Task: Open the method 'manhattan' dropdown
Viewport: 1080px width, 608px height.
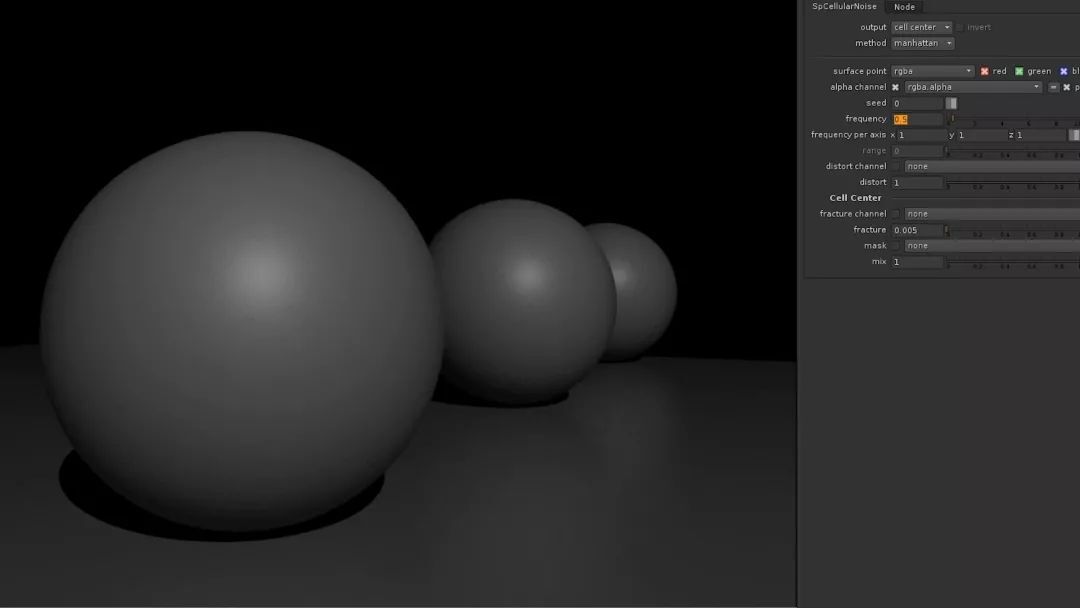Action: click(922, 43)
